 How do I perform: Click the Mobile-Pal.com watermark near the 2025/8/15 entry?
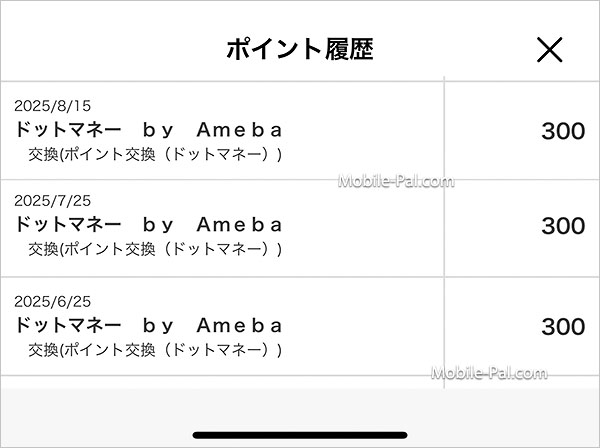(397, 182)
